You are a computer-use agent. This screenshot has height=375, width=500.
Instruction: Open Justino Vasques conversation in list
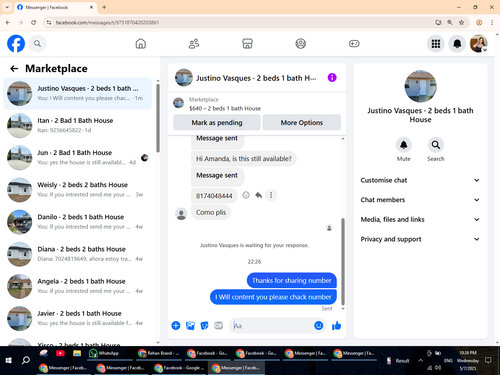[x=77, y=93]
